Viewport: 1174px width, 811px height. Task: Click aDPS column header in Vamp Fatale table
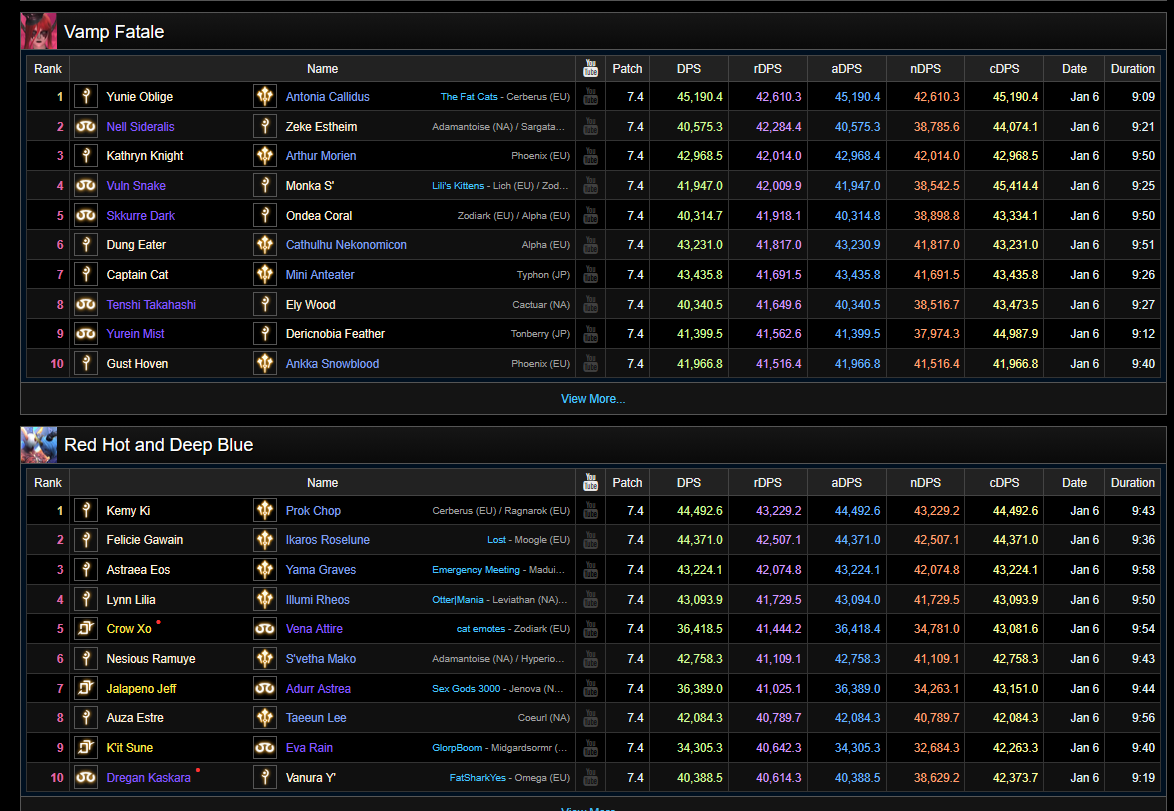(x=846, y=68)
